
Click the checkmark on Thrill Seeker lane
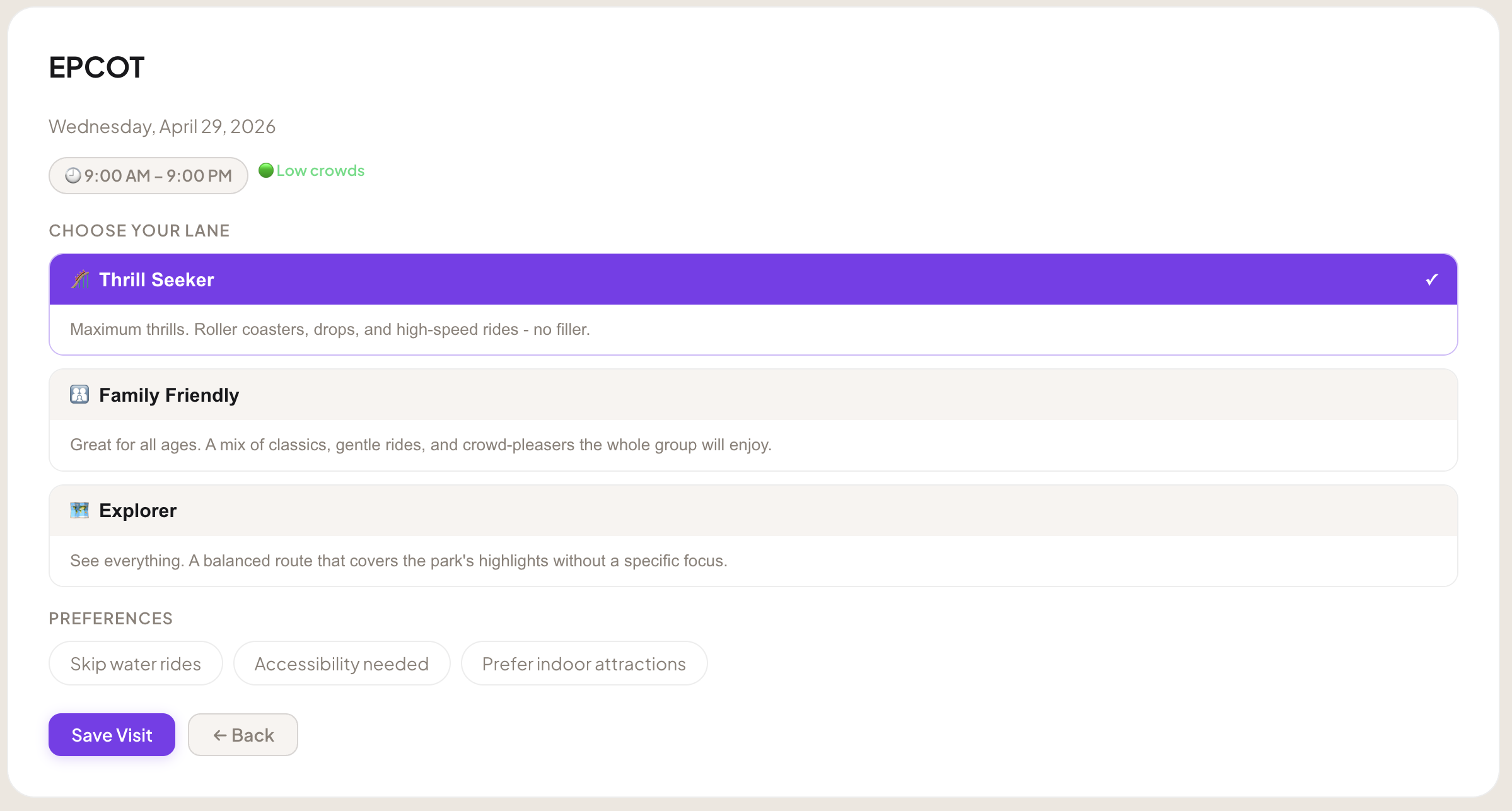tap(1431, 279)
